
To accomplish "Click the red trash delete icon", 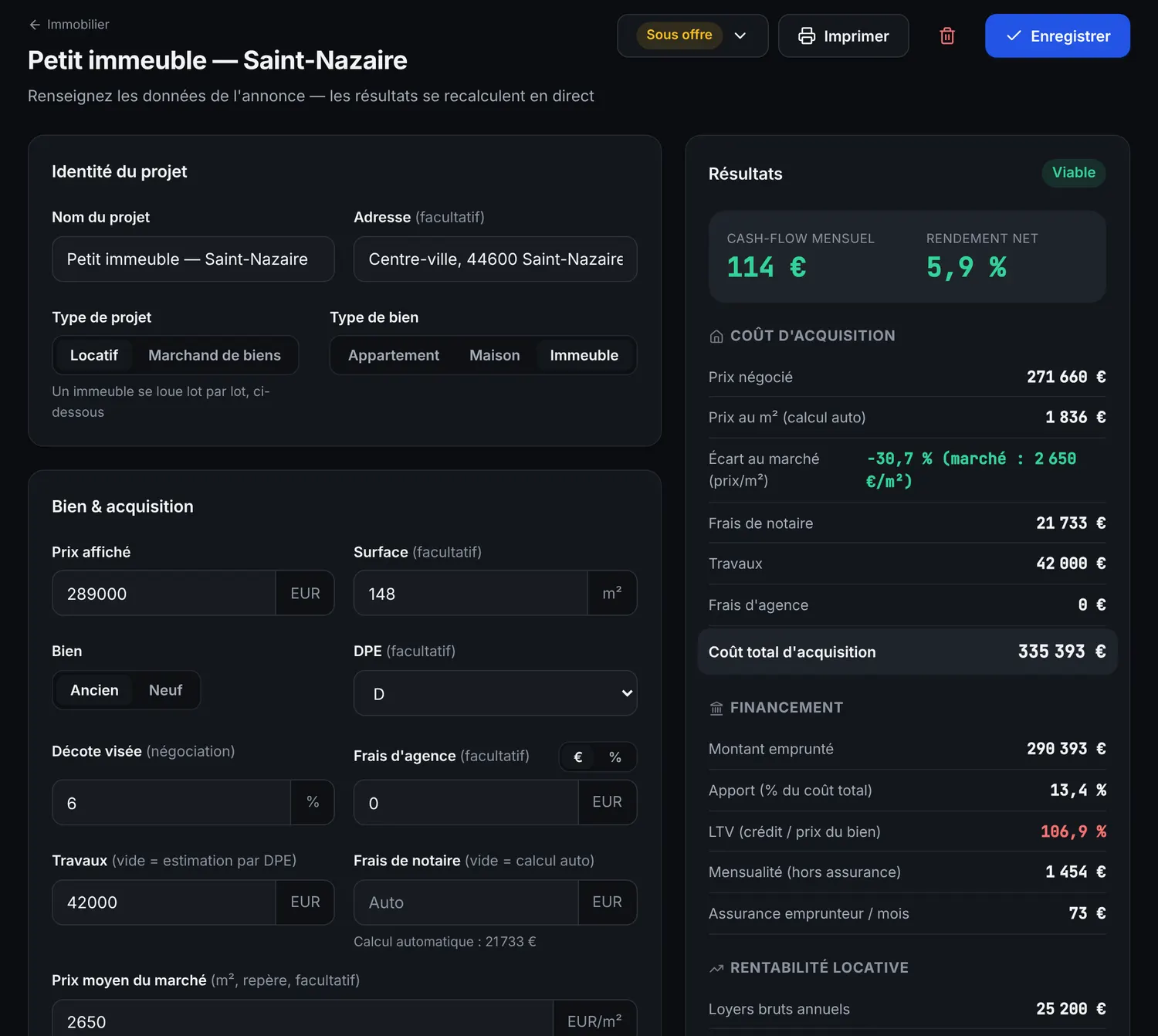I will click(947, 36).
